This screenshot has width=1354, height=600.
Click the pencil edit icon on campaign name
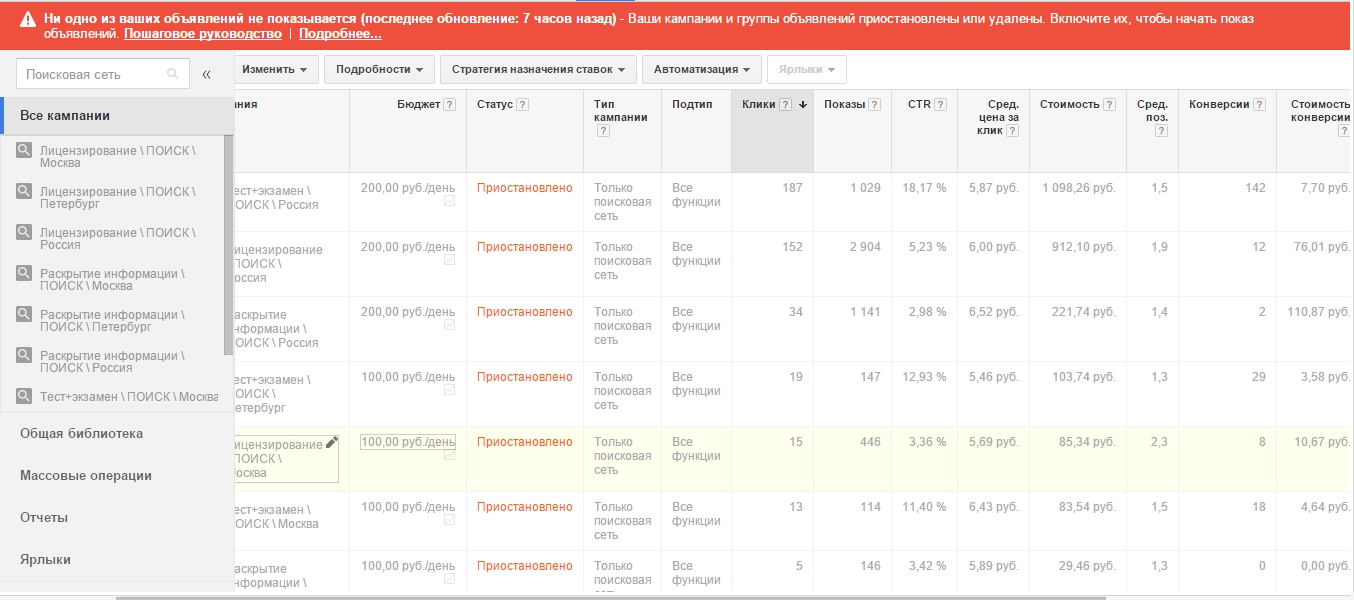pyautogui.click(x=332, y=442)
